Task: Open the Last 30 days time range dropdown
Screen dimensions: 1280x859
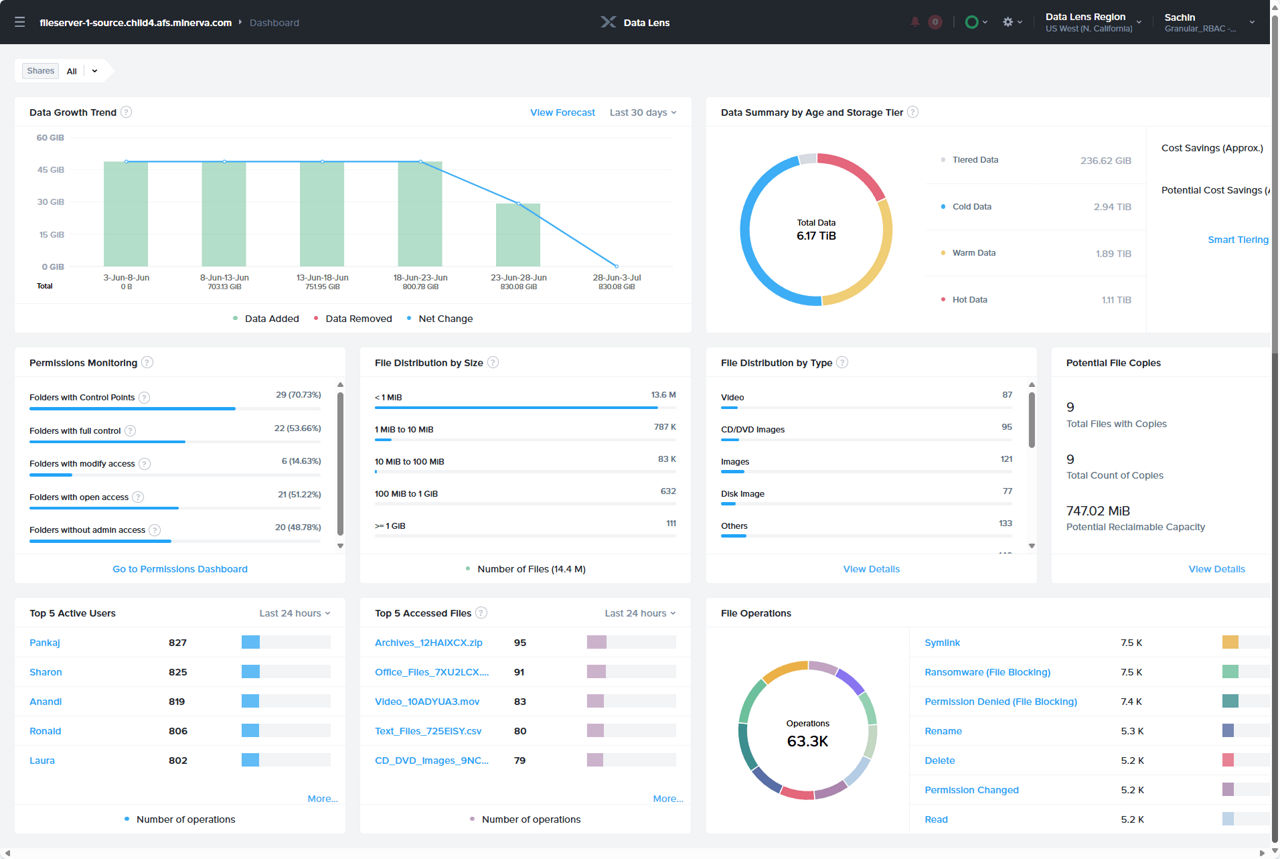Action: tap(643, 112)
